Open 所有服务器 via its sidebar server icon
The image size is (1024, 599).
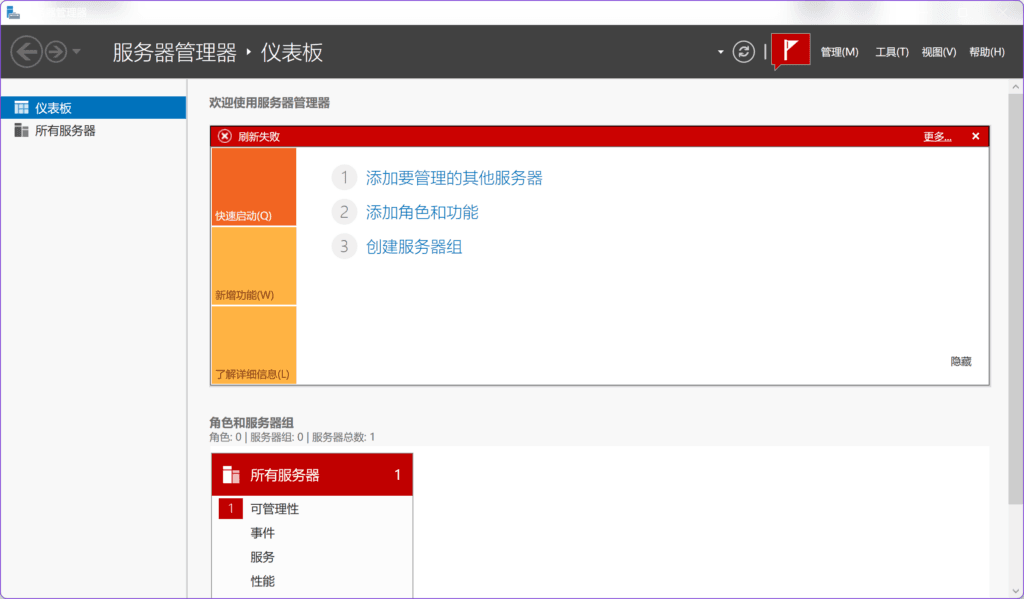point(20,130)
